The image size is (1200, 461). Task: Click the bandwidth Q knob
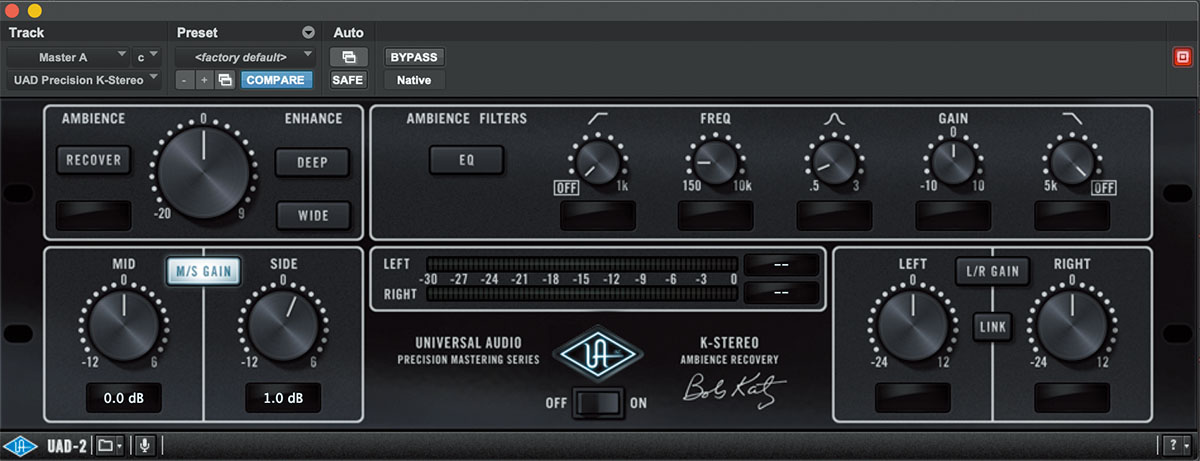point(835,163)
